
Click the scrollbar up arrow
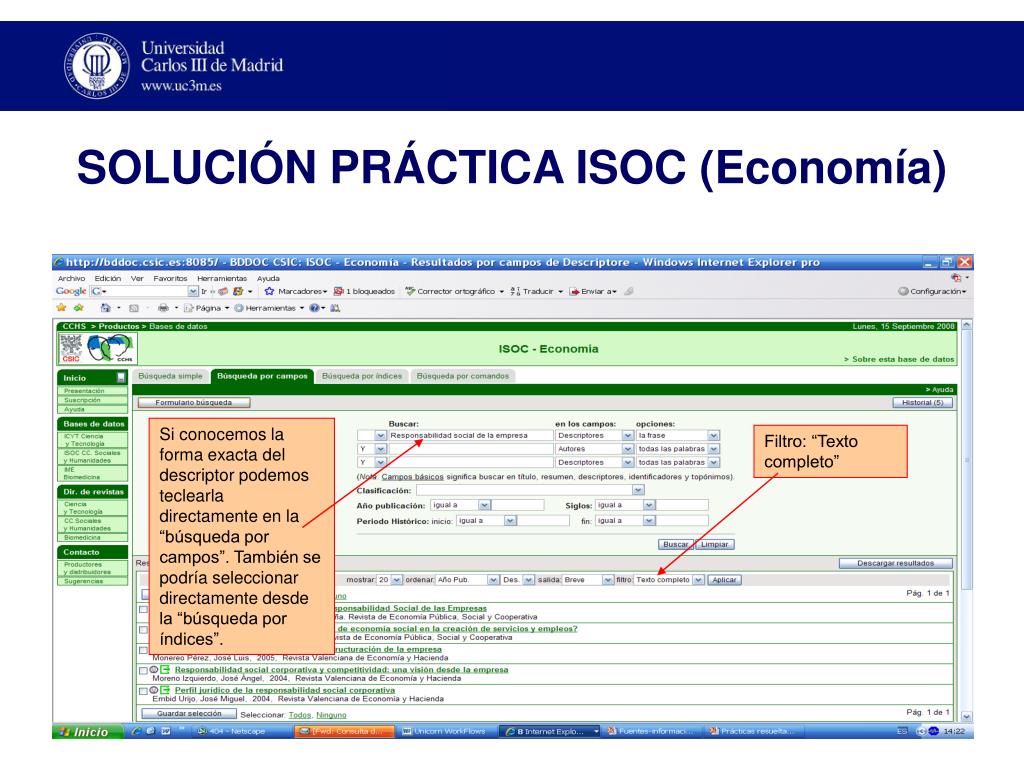point(967,325)
